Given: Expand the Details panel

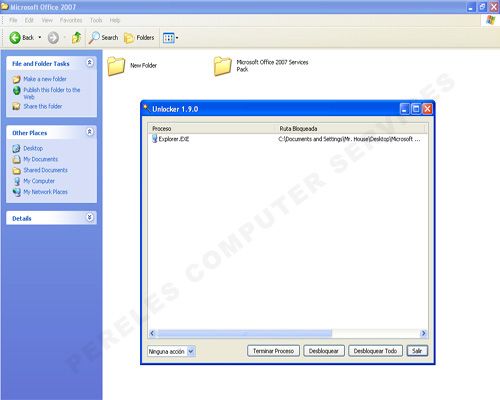Looking at the screenshot, I should 90,217.
